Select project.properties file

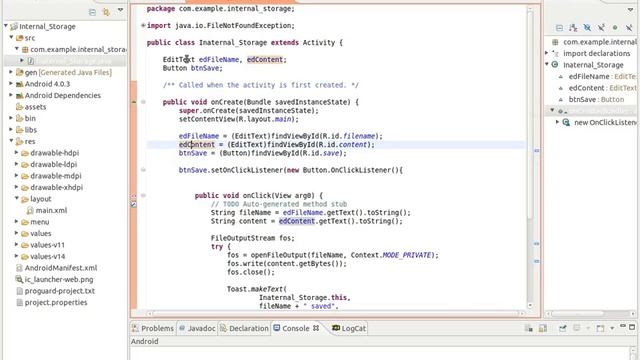pyautogui.click(x=56, y=302)
